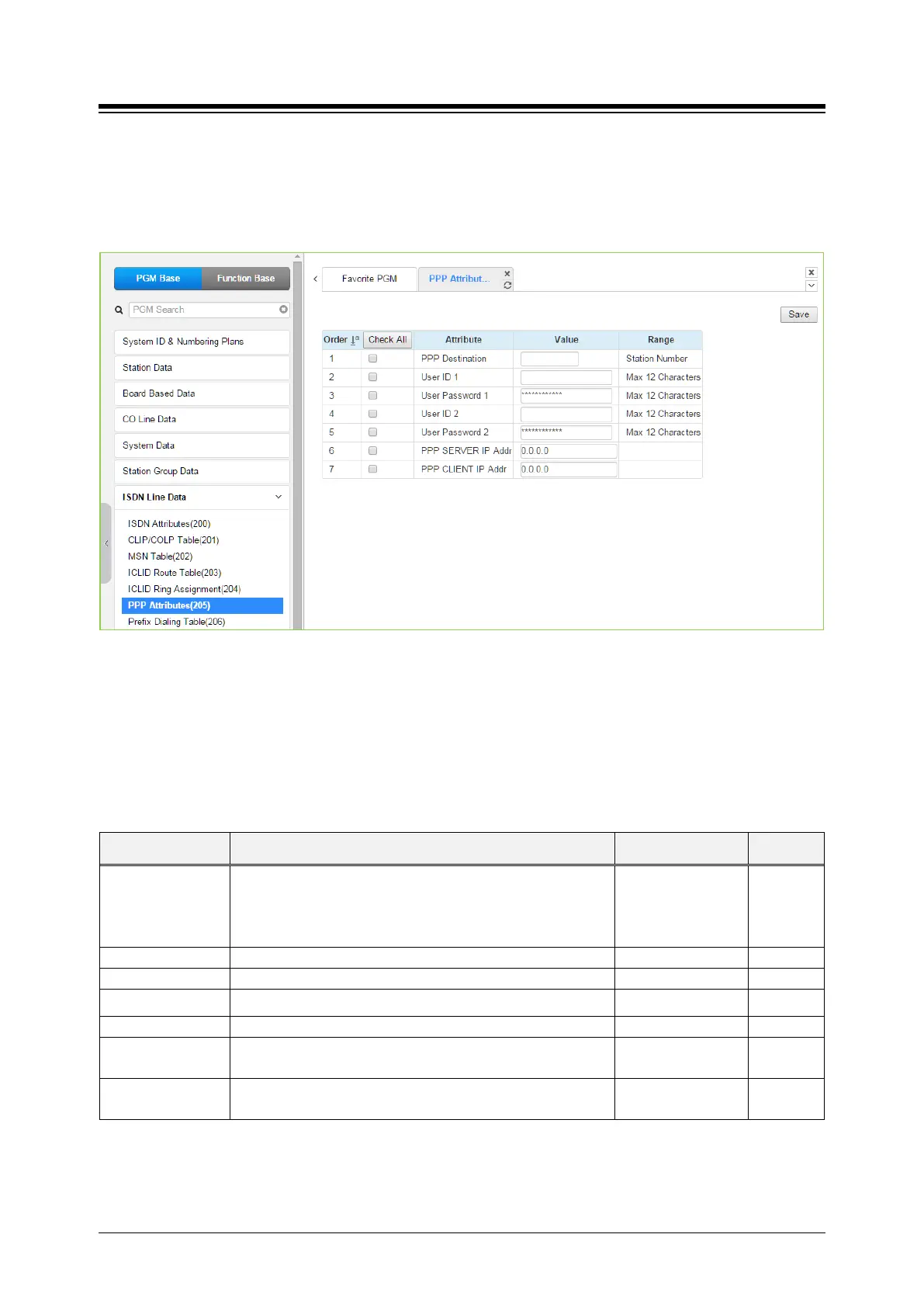924x1307 pixels.
Task: Click the PGM Search magnifier icon
Action: pyautogui.click(x=119, y=310)
